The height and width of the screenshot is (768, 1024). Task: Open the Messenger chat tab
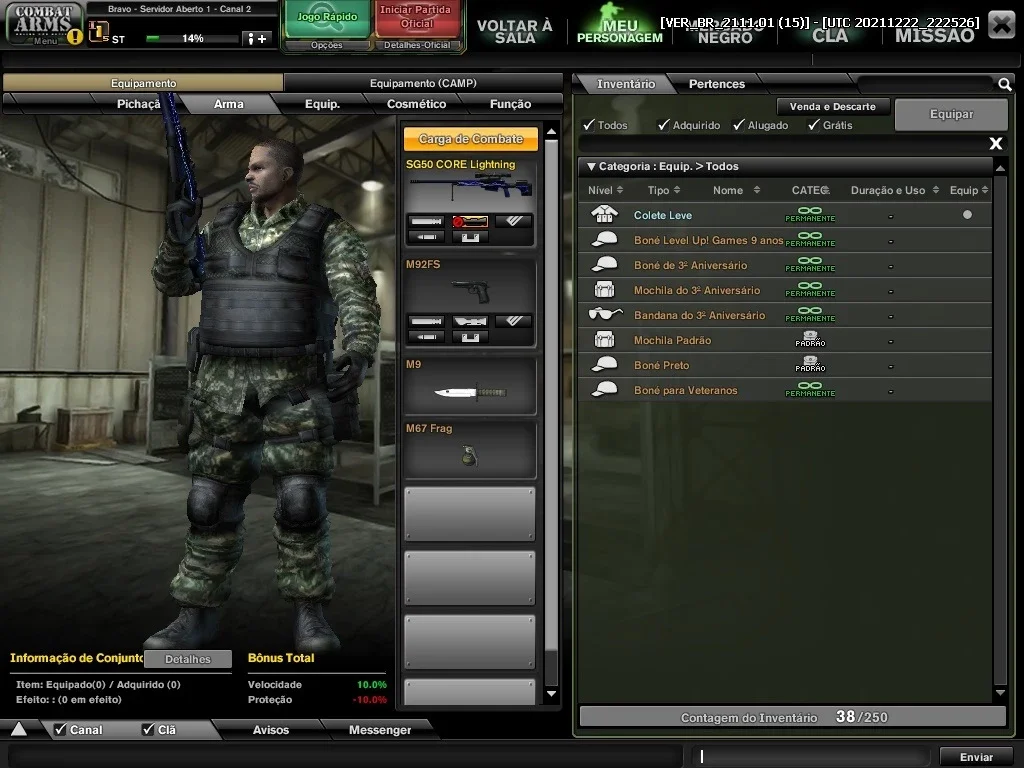click(379, 729)
